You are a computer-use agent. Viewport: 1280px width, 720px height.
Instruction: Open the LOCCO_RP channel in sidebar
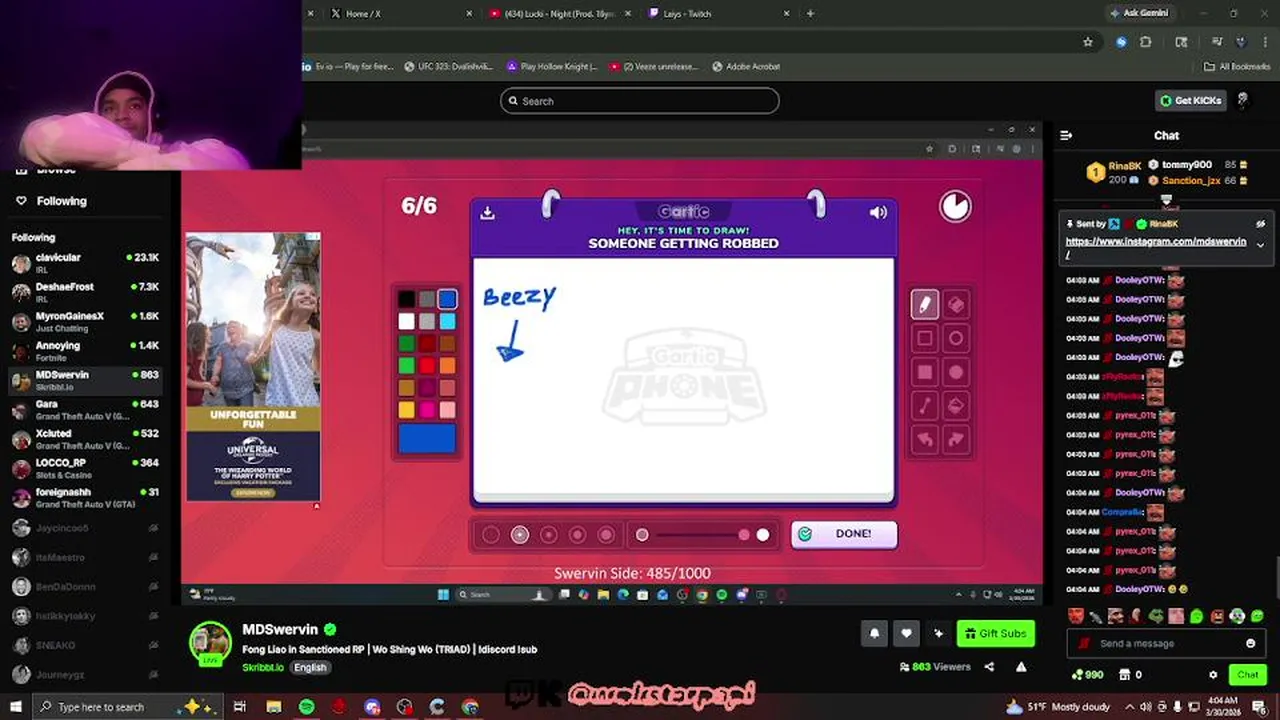pos(85,468)
